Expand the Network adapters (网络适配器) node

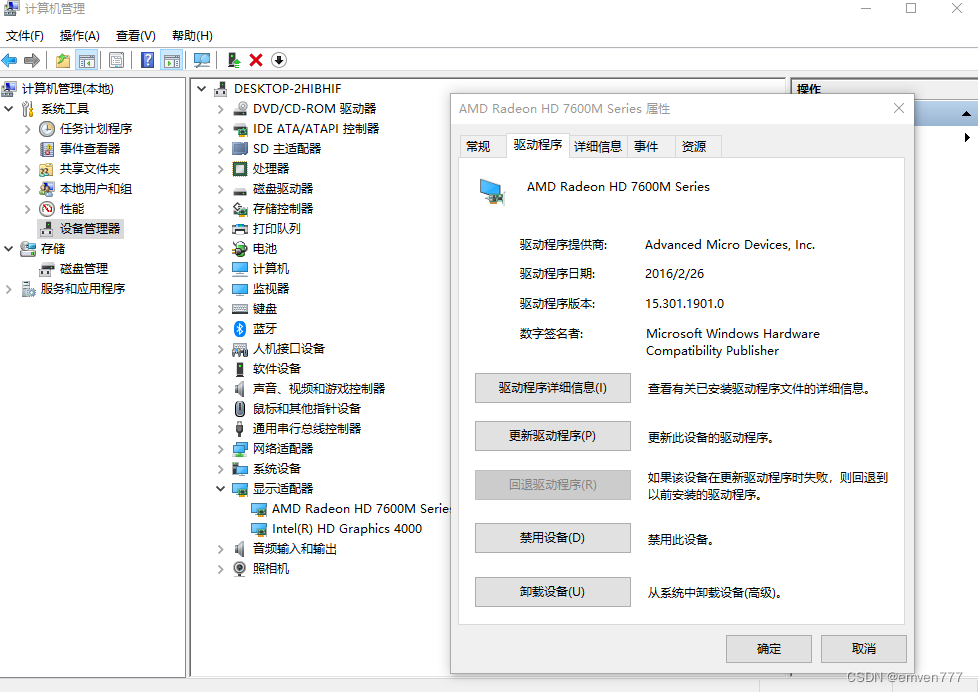pyautogui.click(x=220, y=449)
